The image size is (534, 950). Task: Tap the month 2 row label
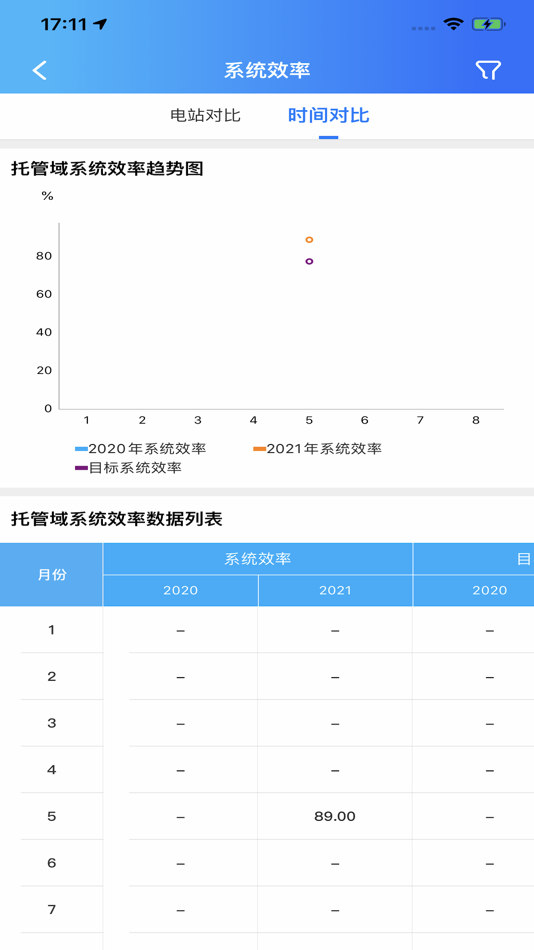[52, 677]
